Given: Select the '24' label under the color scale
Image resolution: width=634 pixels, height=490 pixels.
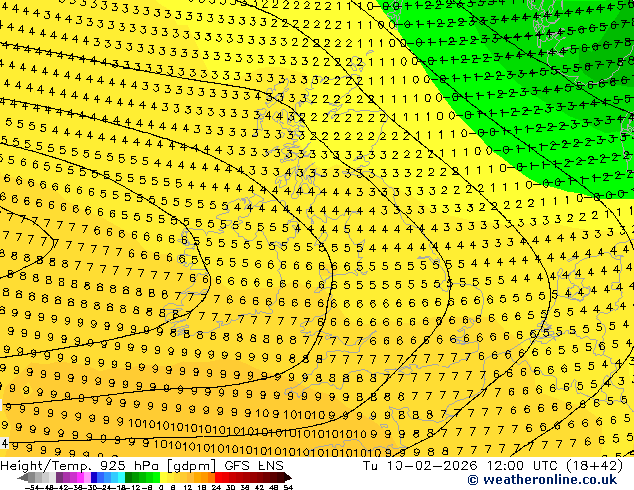Looking at the screenshot, I should pyautogui.click(x=216, y=487).
